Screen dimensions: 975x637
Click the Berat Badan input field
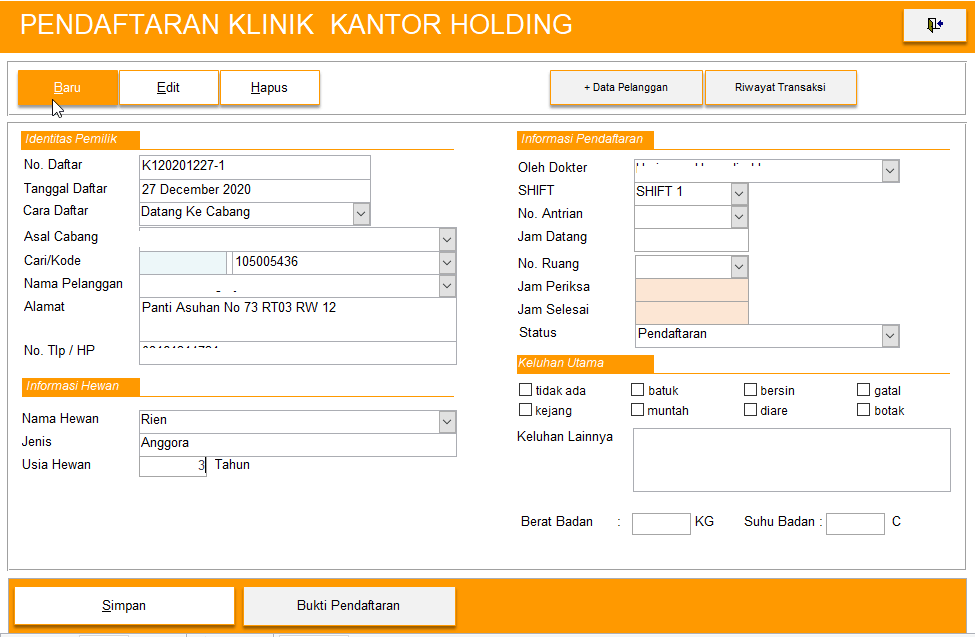pyautogui.click(x=661, y=523)
